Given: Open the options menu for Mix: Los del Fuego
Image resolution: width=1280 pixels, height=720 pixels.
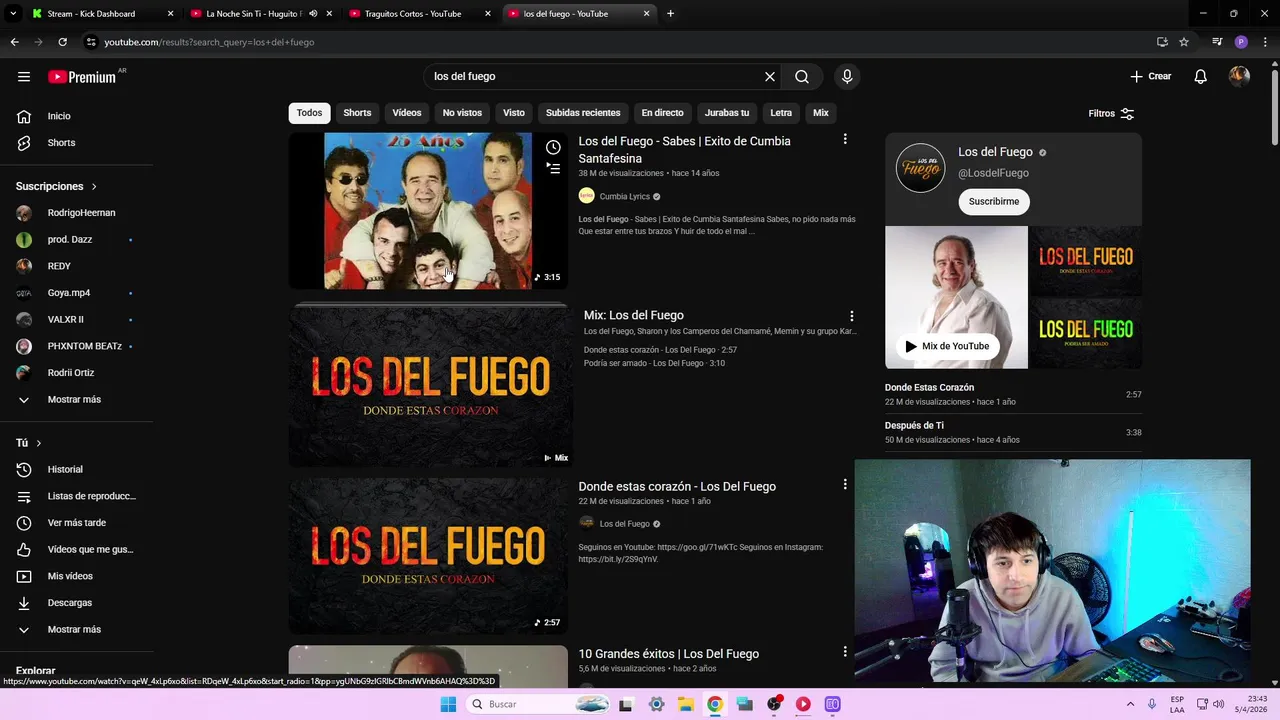Looking at the screenshot, I should (851, 316).
